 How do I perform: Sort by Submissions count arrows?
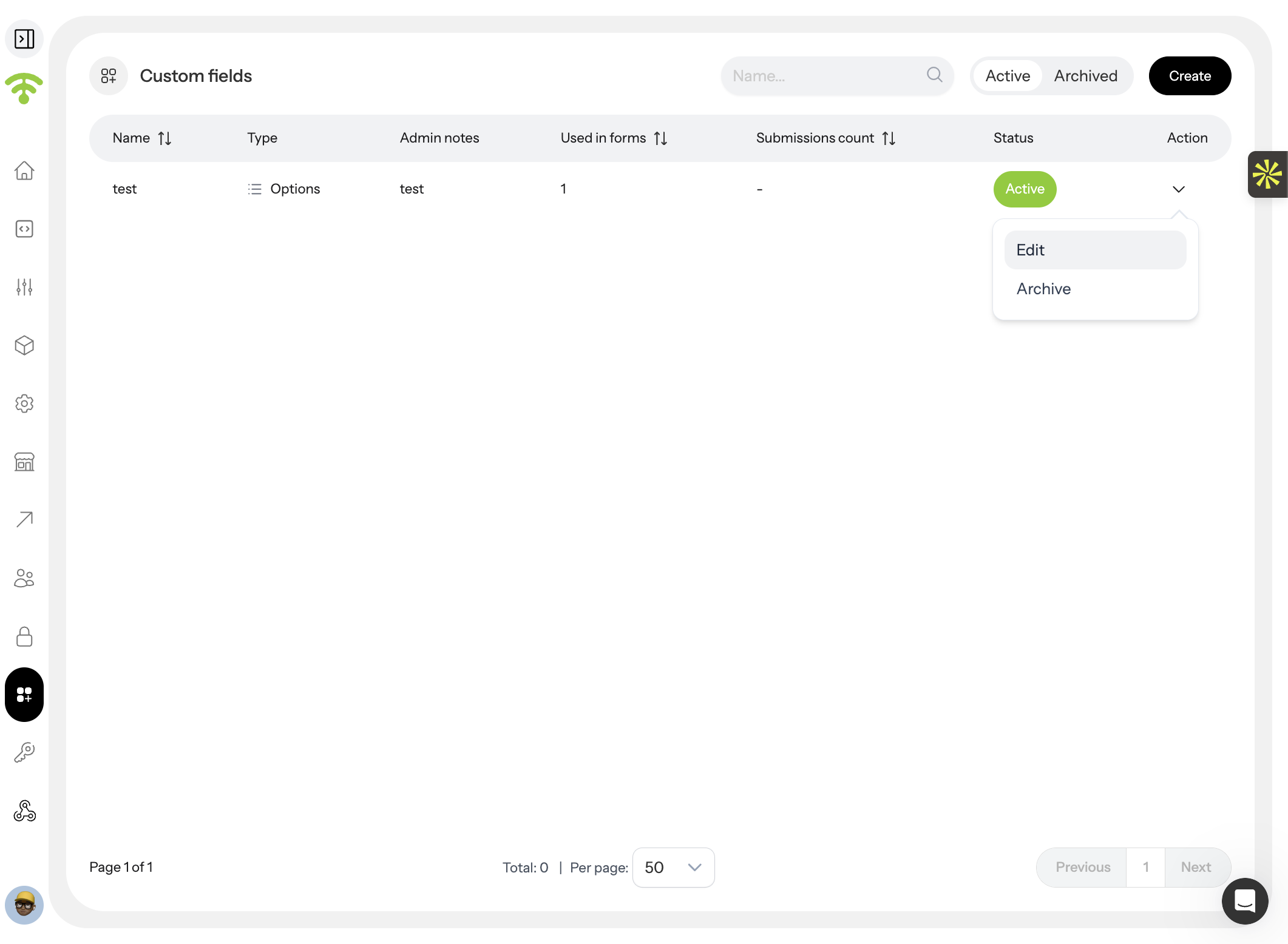coord(889,138)
